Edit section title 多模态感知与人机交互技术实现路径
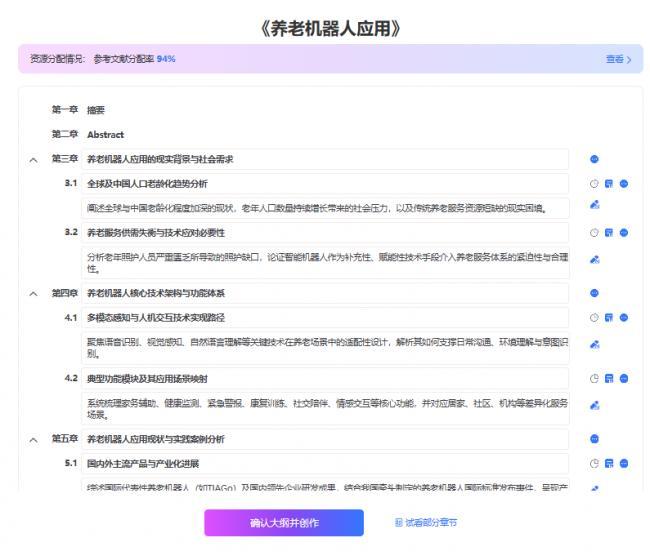The image size is (650, 560). (325, 318)
